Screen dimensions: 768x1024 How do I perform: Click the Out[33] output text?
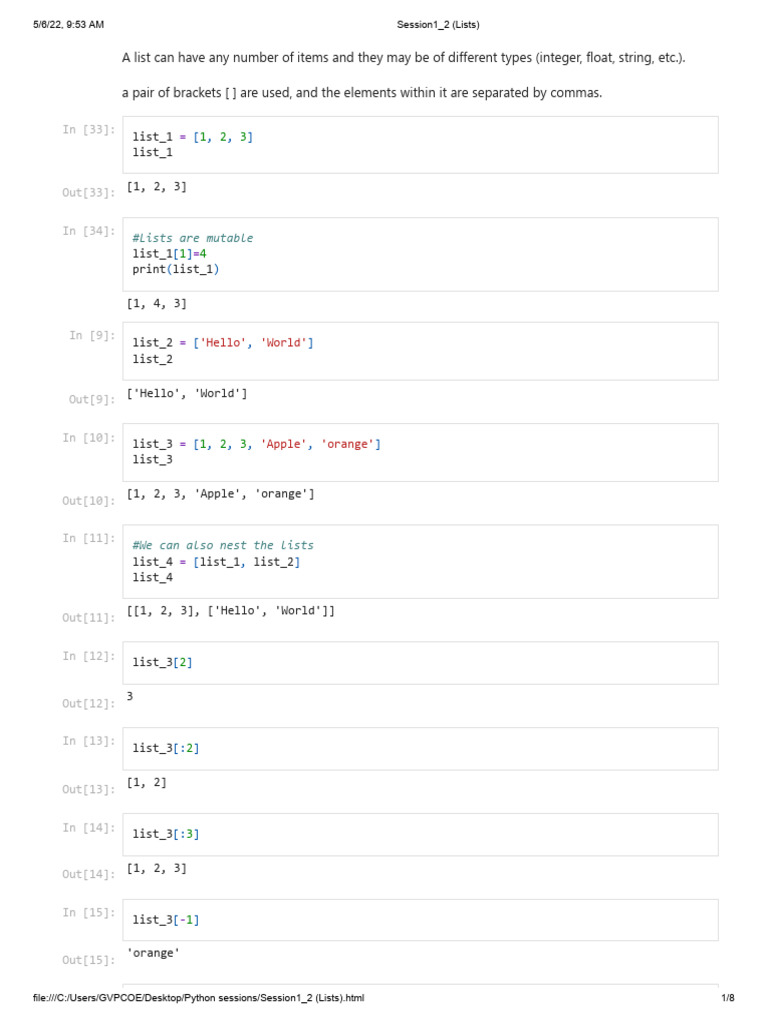(157, 186)
